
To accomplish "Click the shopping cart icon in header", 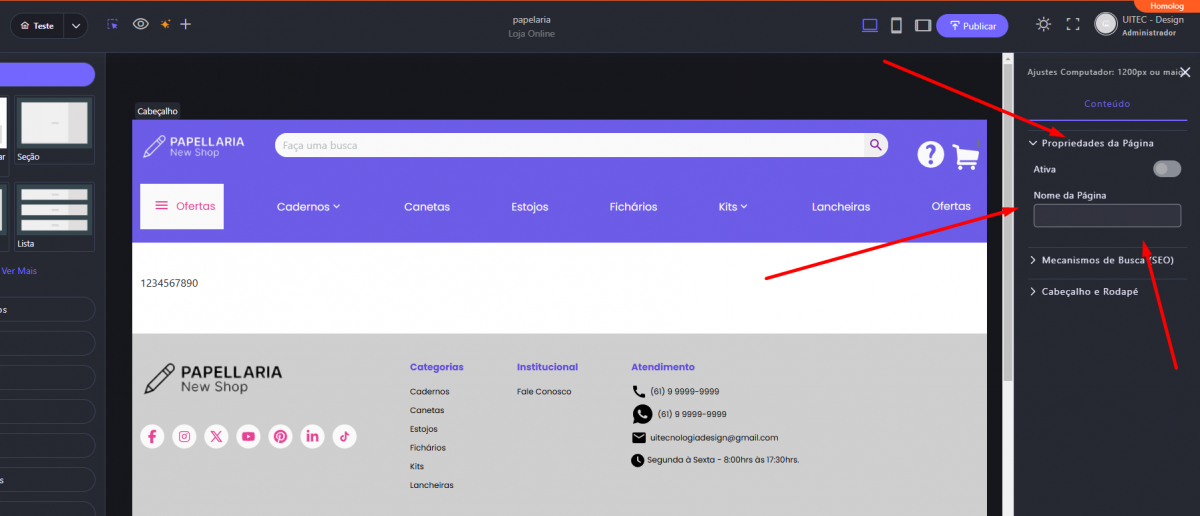I will [965, 156].
